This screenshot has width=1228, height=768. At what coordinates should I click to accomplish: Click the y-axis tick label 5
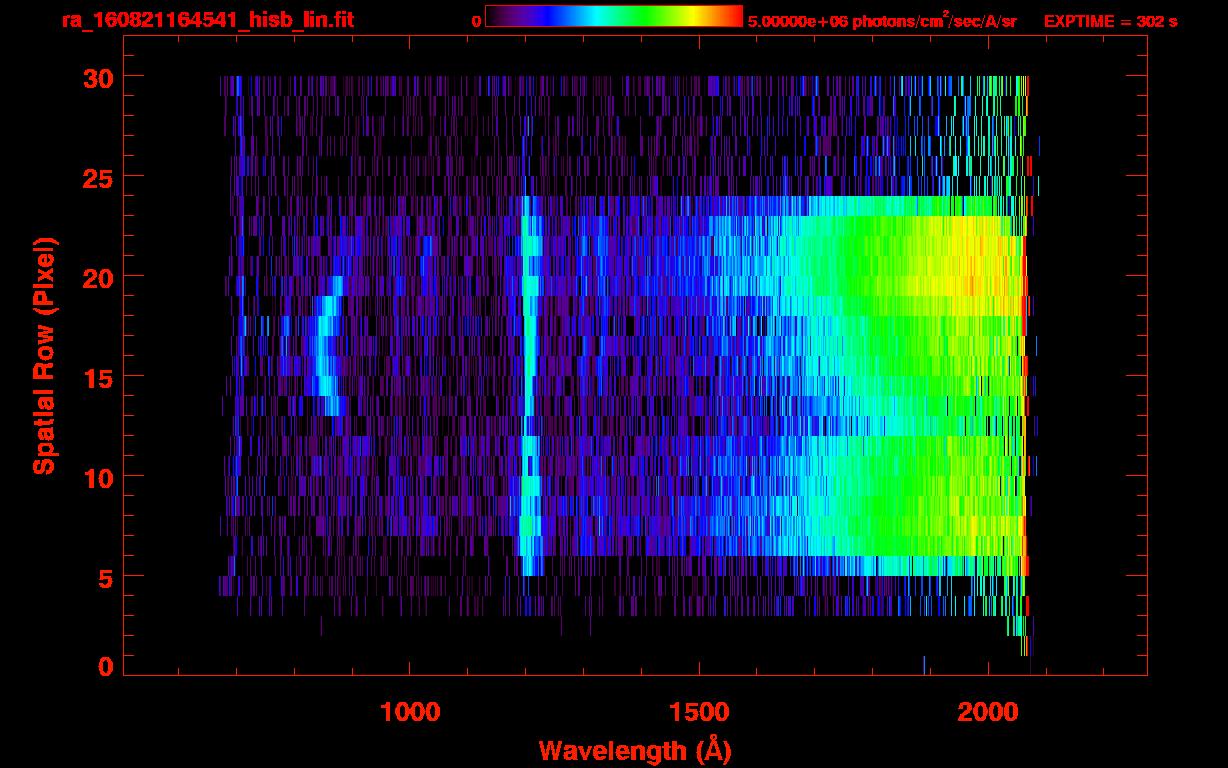(x=106, y=577)
